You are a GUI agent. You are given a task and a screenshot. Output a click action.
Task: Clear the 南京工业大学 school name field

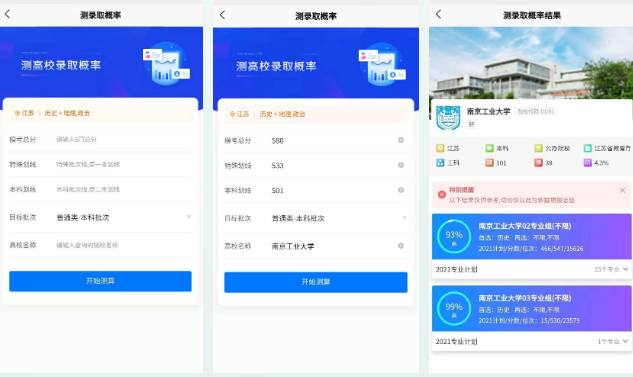pos(401,246)
